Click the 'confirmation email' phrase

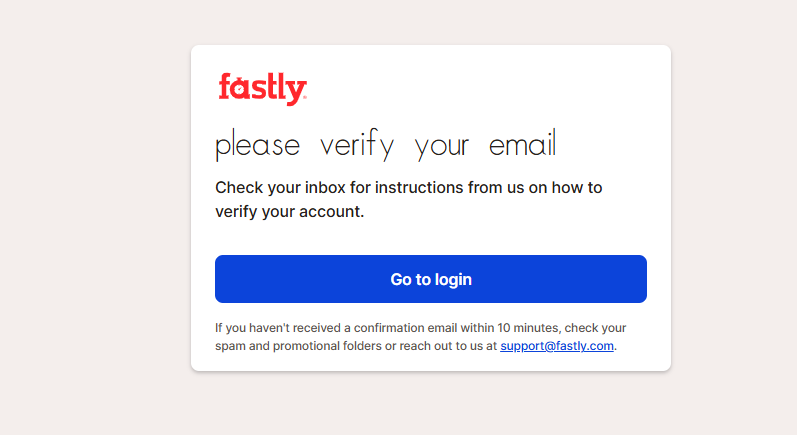click(x=406, y=328)
